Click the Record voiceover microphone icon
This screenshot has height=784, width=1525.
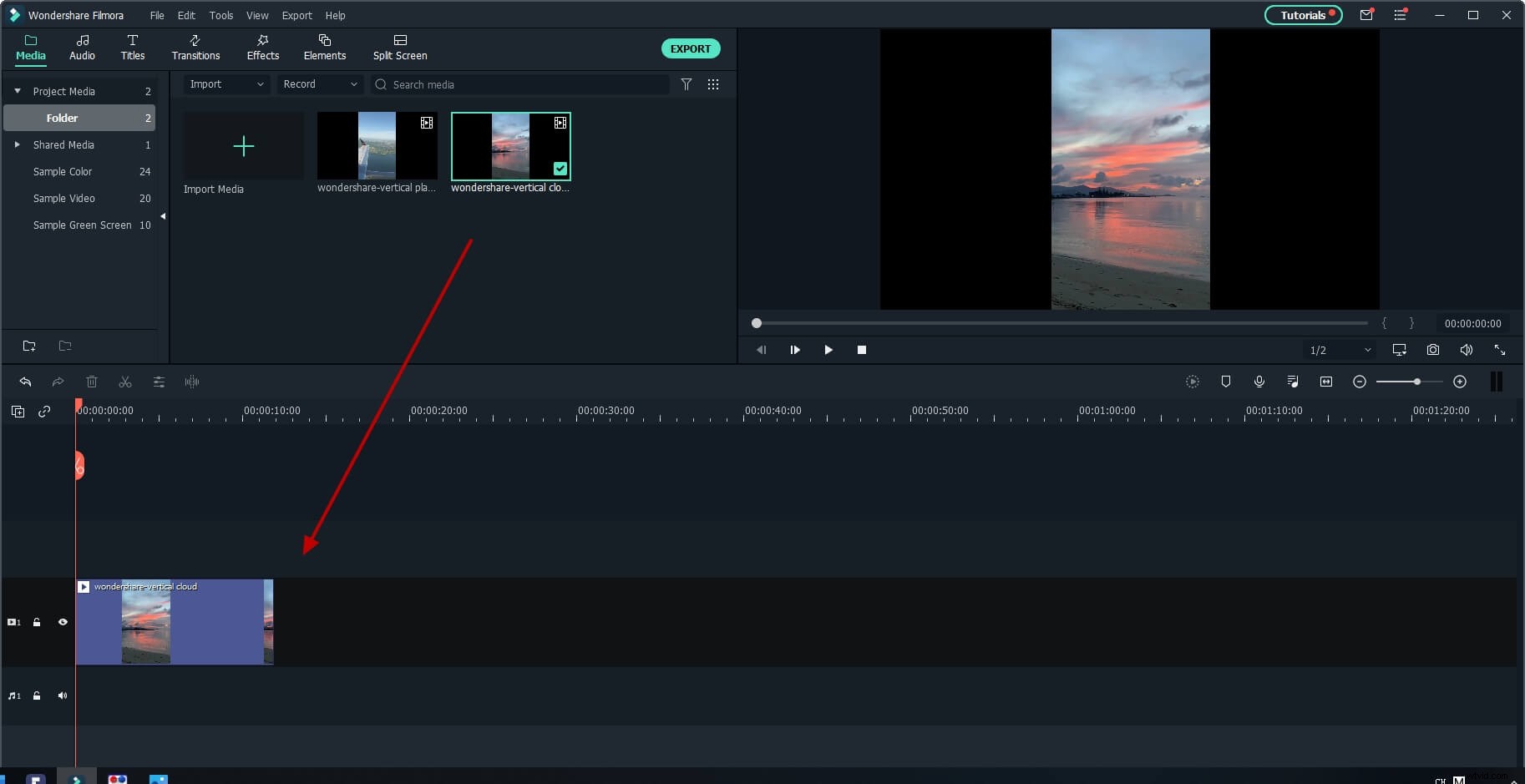point(1259,382)
